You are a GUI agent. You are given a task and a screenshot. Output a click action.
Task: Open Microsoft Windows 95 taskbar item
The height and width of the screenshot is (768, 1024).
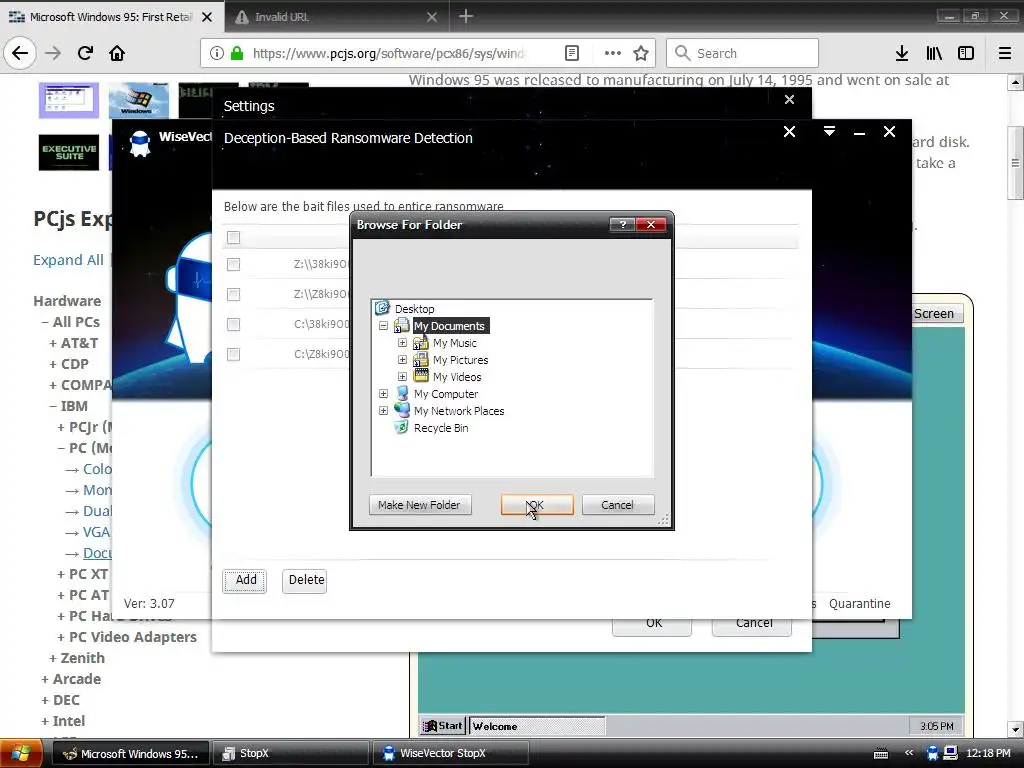[131, 754]
